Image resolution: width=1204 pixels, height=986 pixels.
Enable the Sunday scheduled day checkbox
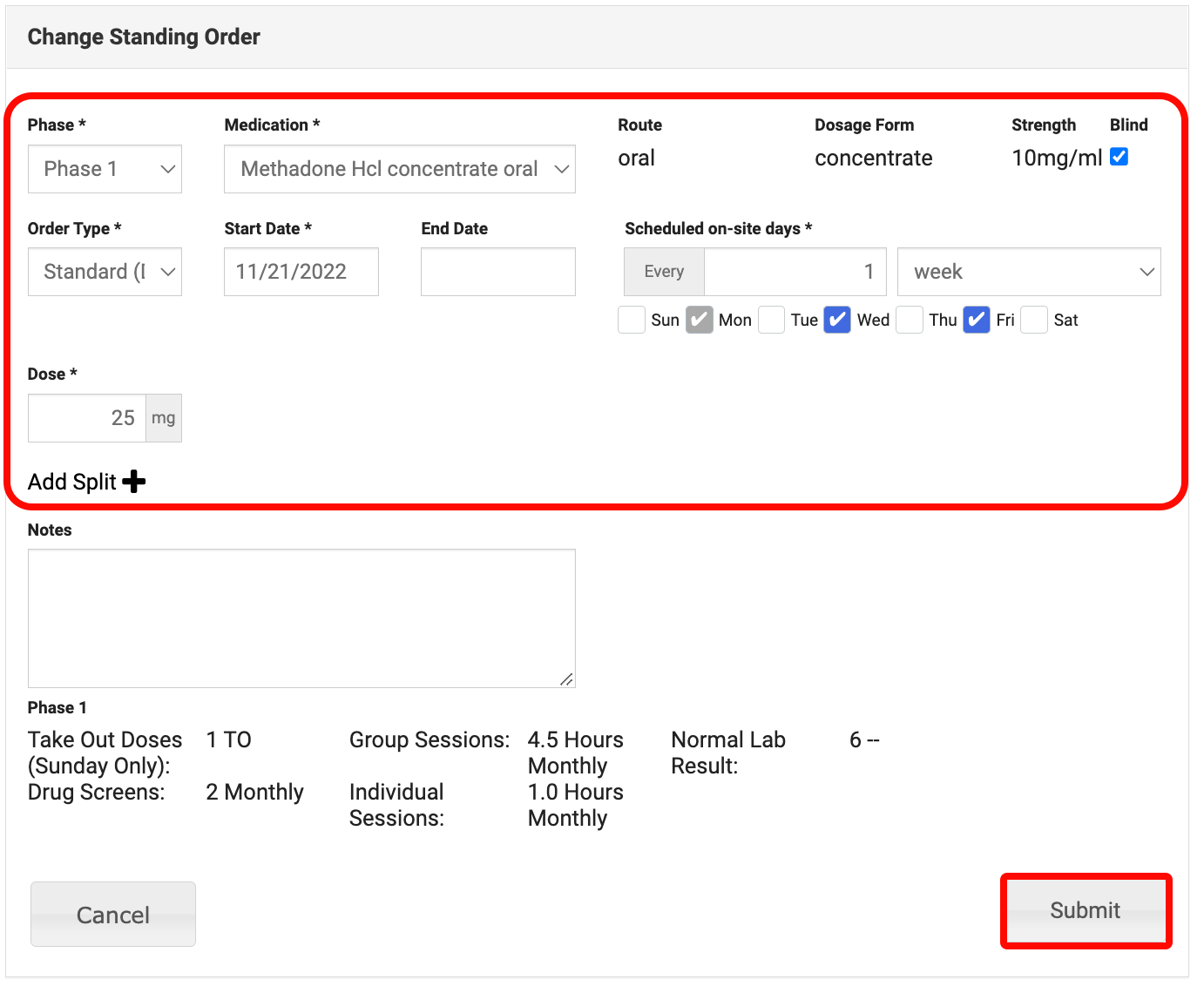click(631, 320)
